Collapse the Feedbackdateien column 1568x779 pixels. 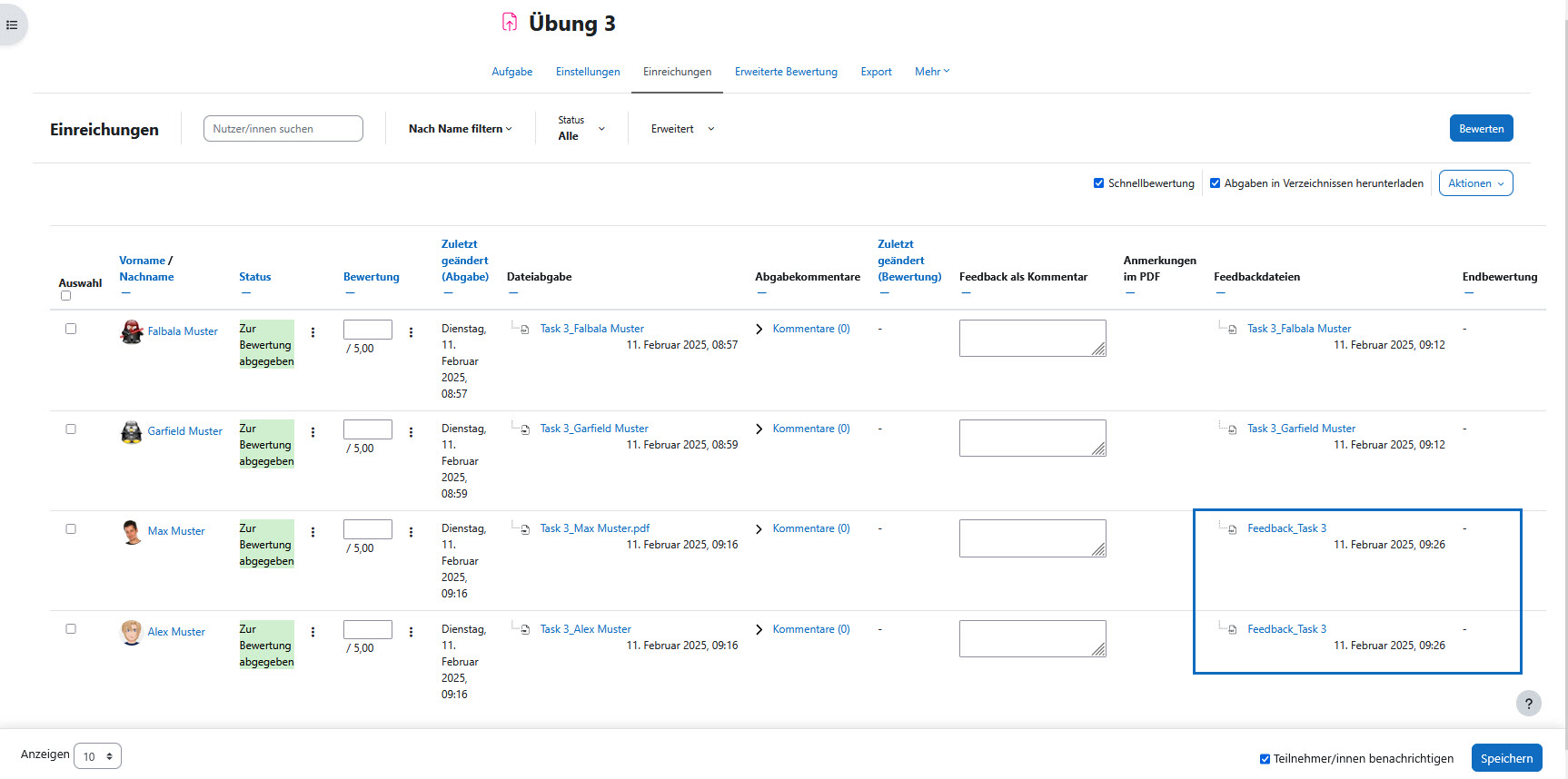tap(1221, 293)
